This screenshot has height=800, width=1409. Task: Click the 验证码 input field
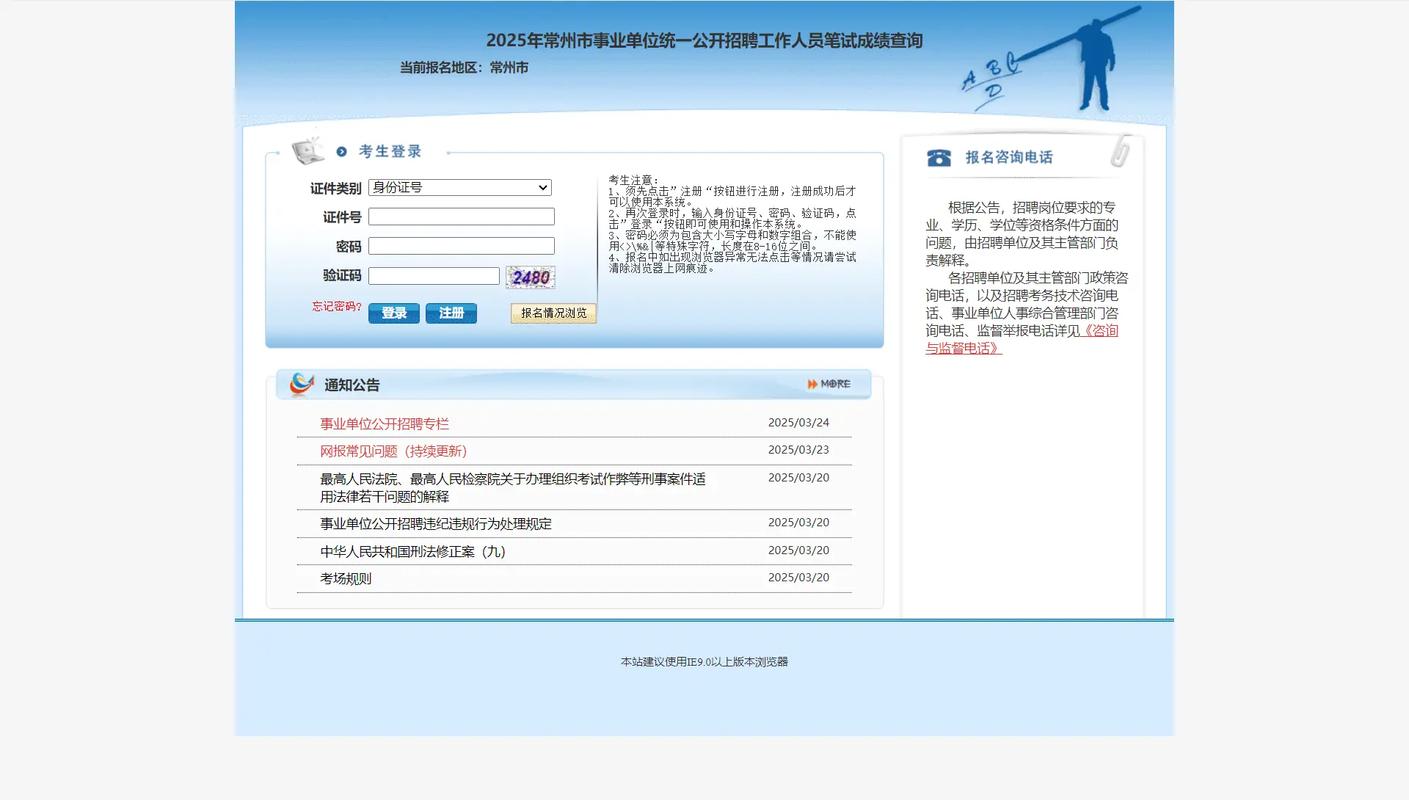coord(433,274)
